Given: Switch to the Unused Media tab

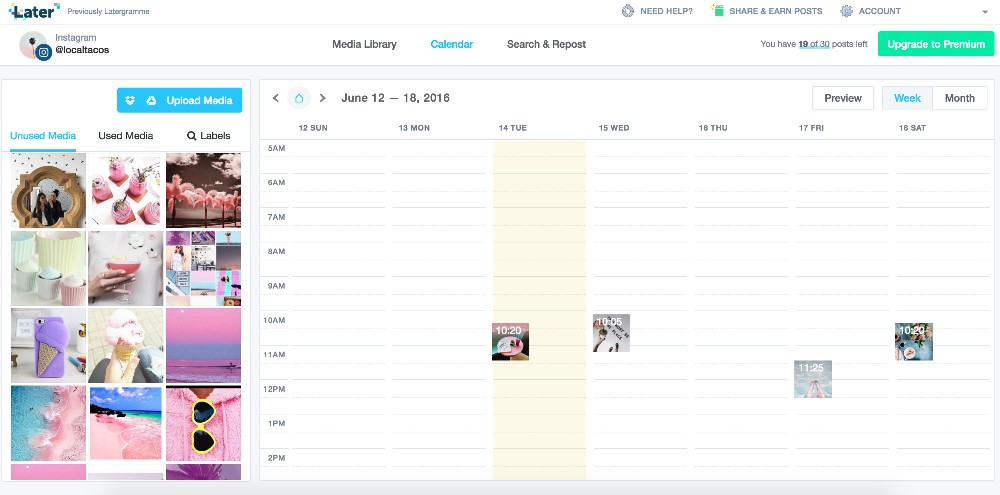Looking at the screenshot, I should tap(43, 136).
